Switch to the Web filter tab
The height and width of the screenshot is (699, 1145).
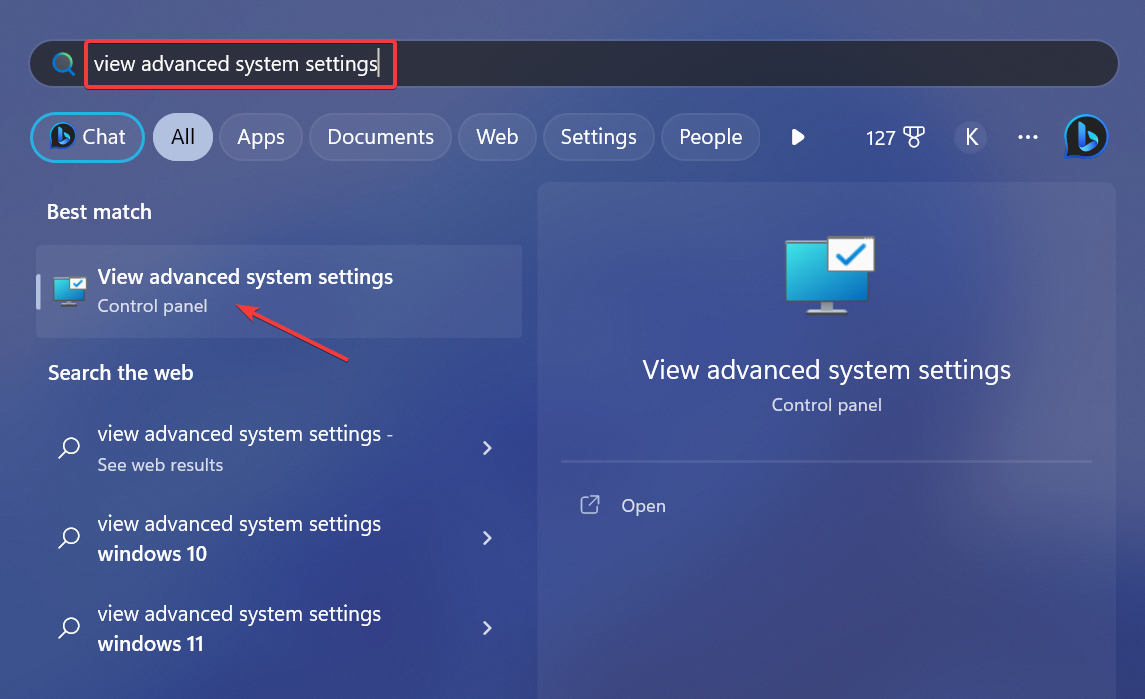pos(497,137)
